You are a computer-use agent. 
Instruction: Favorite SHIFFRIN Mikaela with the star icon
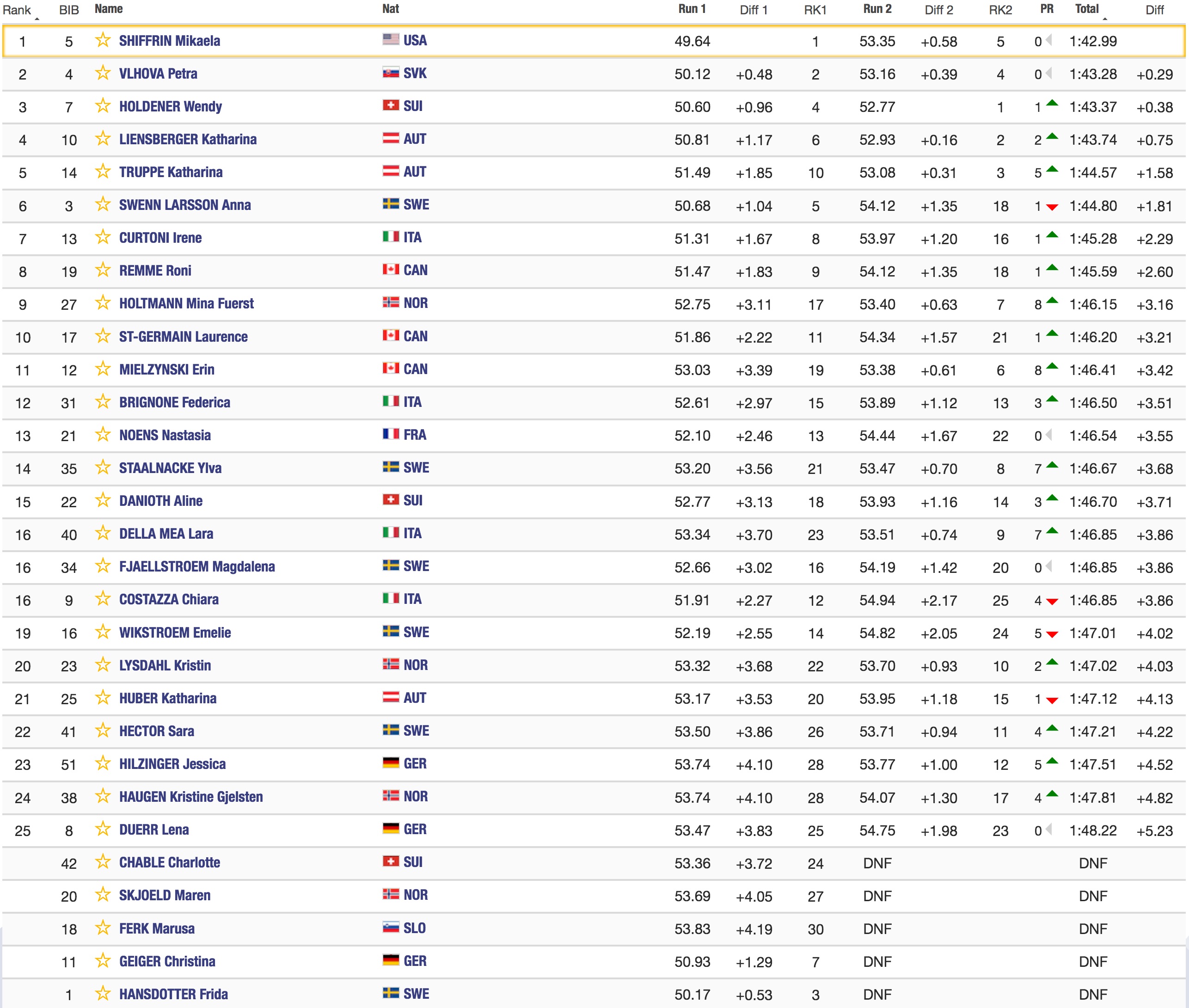coord(103,40)
